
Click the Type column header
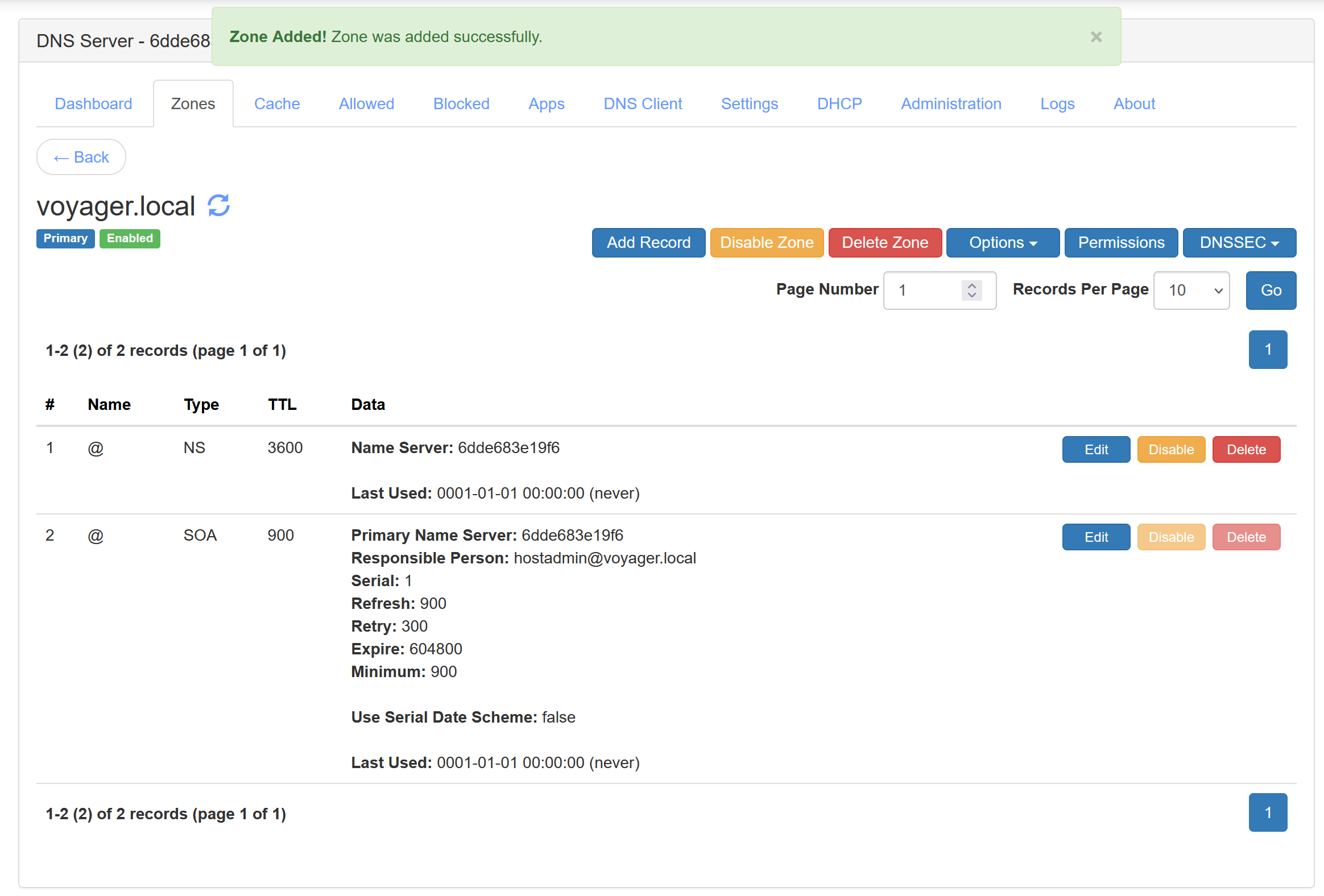coord(201,404)
